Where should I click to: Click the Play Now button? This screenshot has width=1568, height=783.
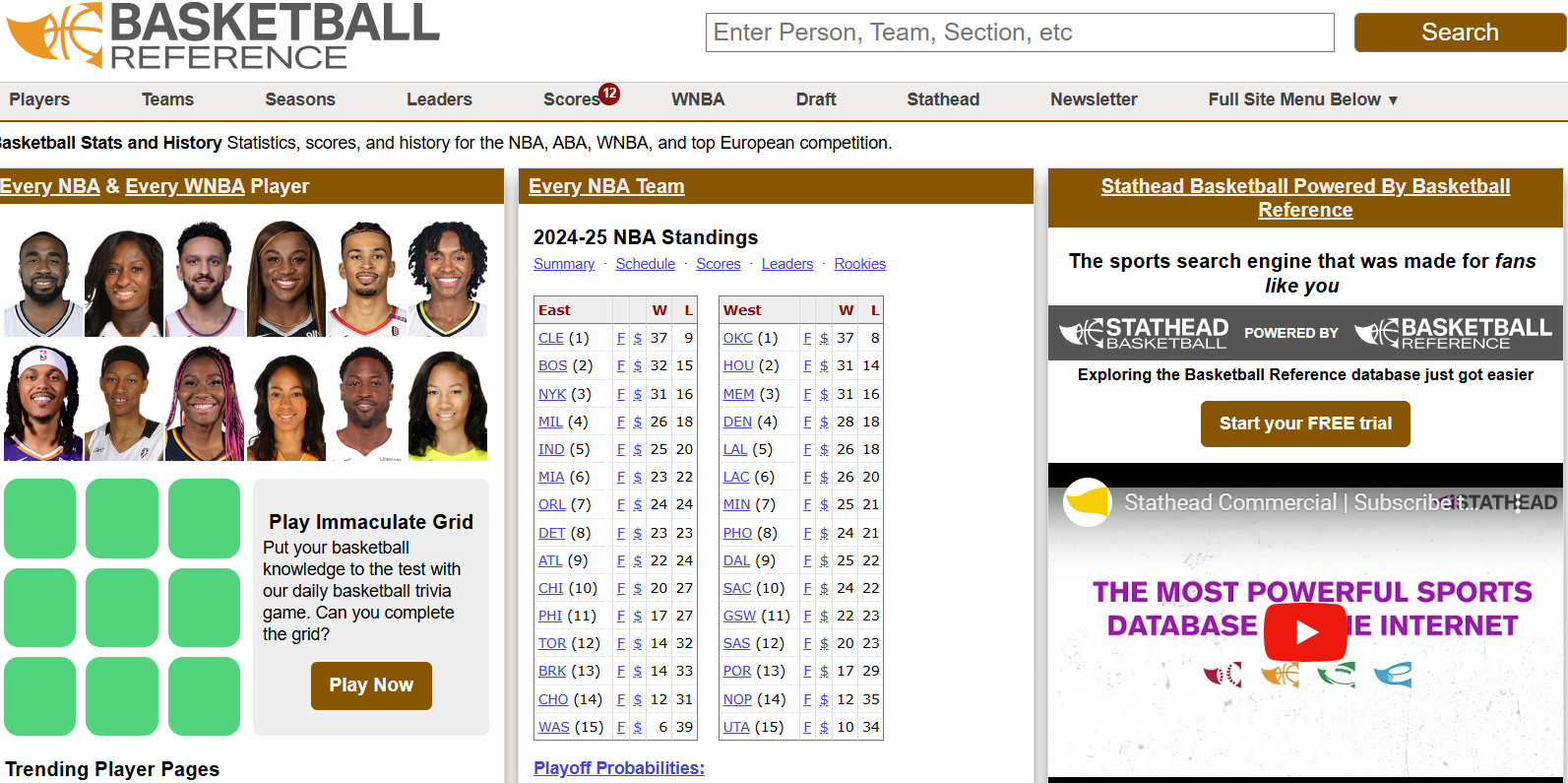click(371, 685)
